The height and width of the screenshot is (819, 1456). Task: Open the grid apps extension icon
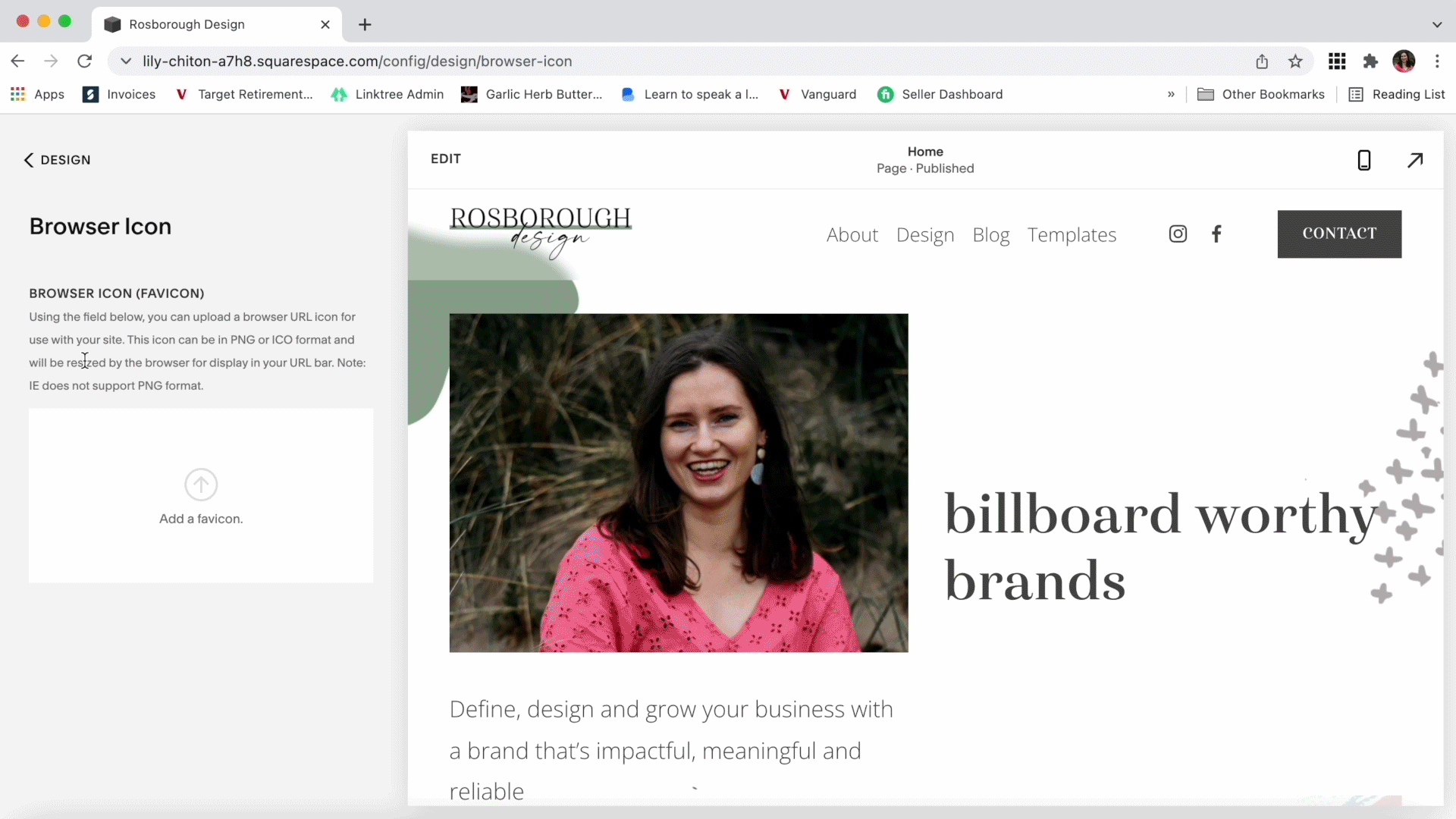click(x=1337, y=61)
